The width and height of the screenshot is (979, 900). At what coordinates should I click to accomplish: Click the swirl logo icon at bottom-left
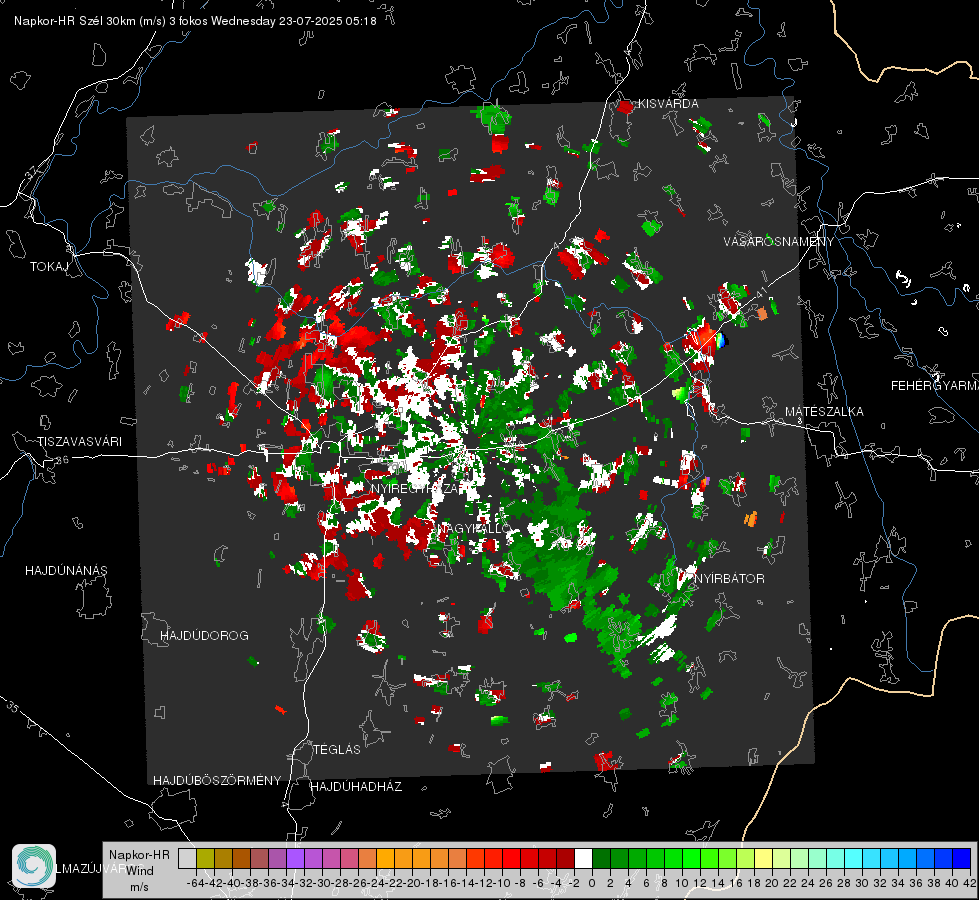(34, 866)
